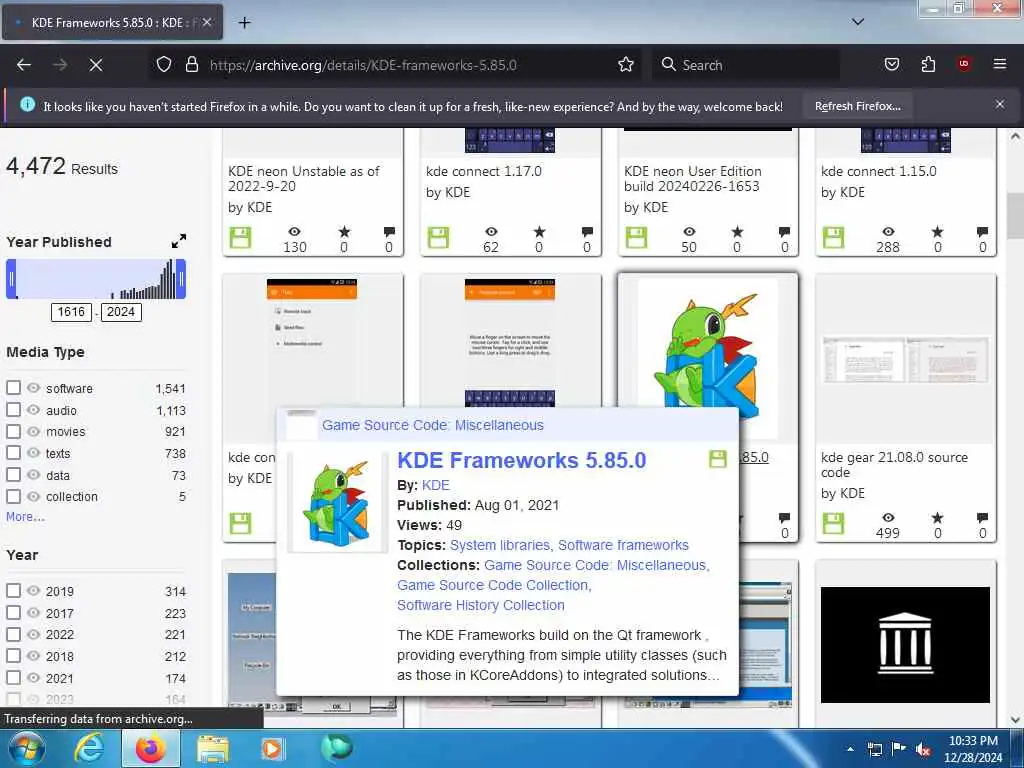Show the list all tabs dropdown
The width and height of the screenshot is (1024, 768).
857,22
